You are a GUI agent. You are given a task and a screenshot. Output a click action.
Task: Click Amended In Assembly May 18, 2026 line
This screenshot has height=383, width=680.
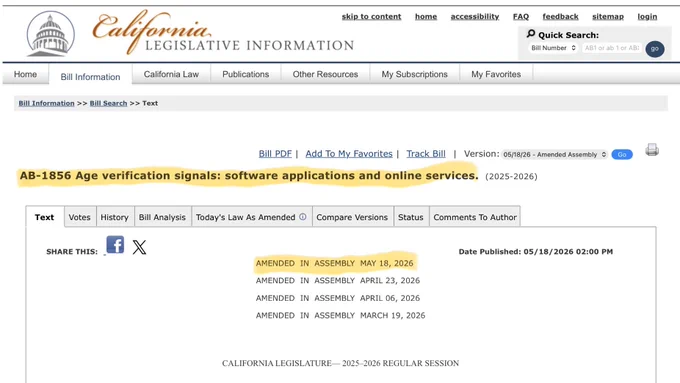pos(334,263)
